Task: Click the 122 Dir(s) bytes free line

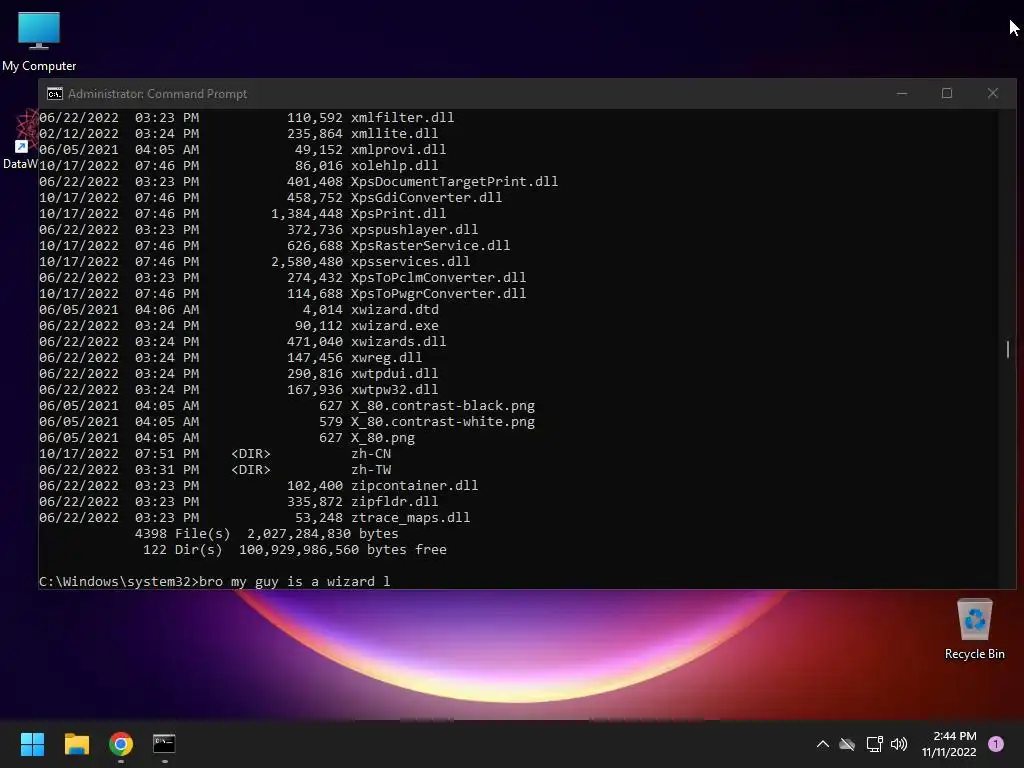Action: [295, 549]
